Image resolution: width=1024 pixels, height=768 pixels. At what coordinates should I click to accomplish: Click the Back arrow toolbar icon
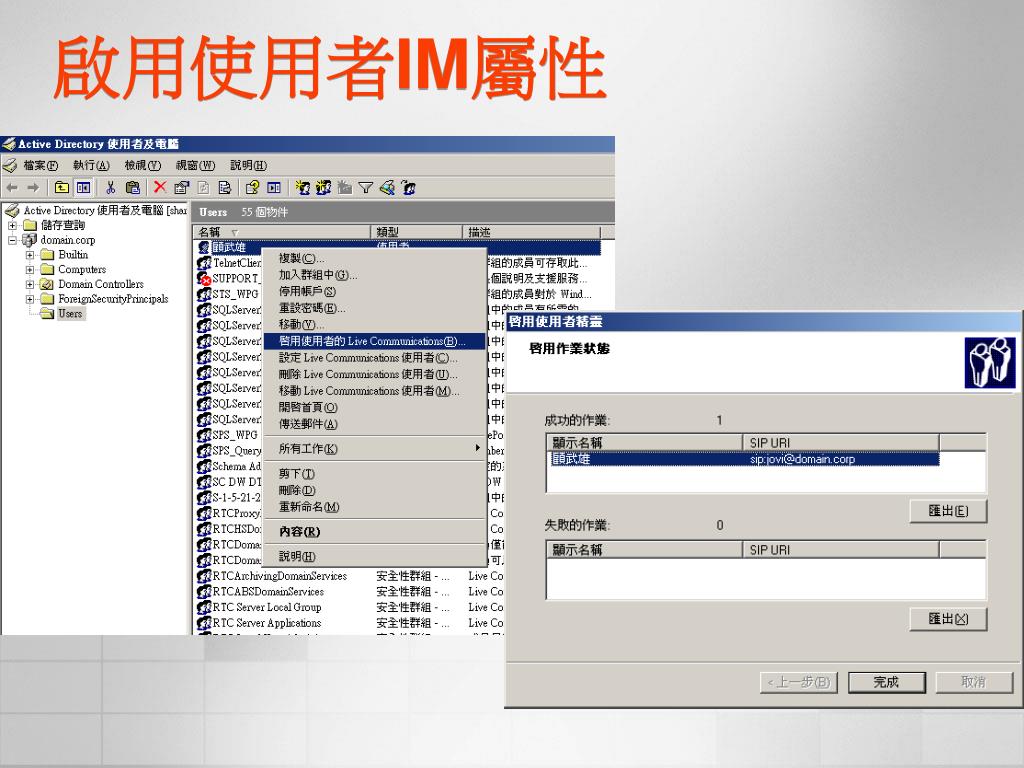click(12, 188)
